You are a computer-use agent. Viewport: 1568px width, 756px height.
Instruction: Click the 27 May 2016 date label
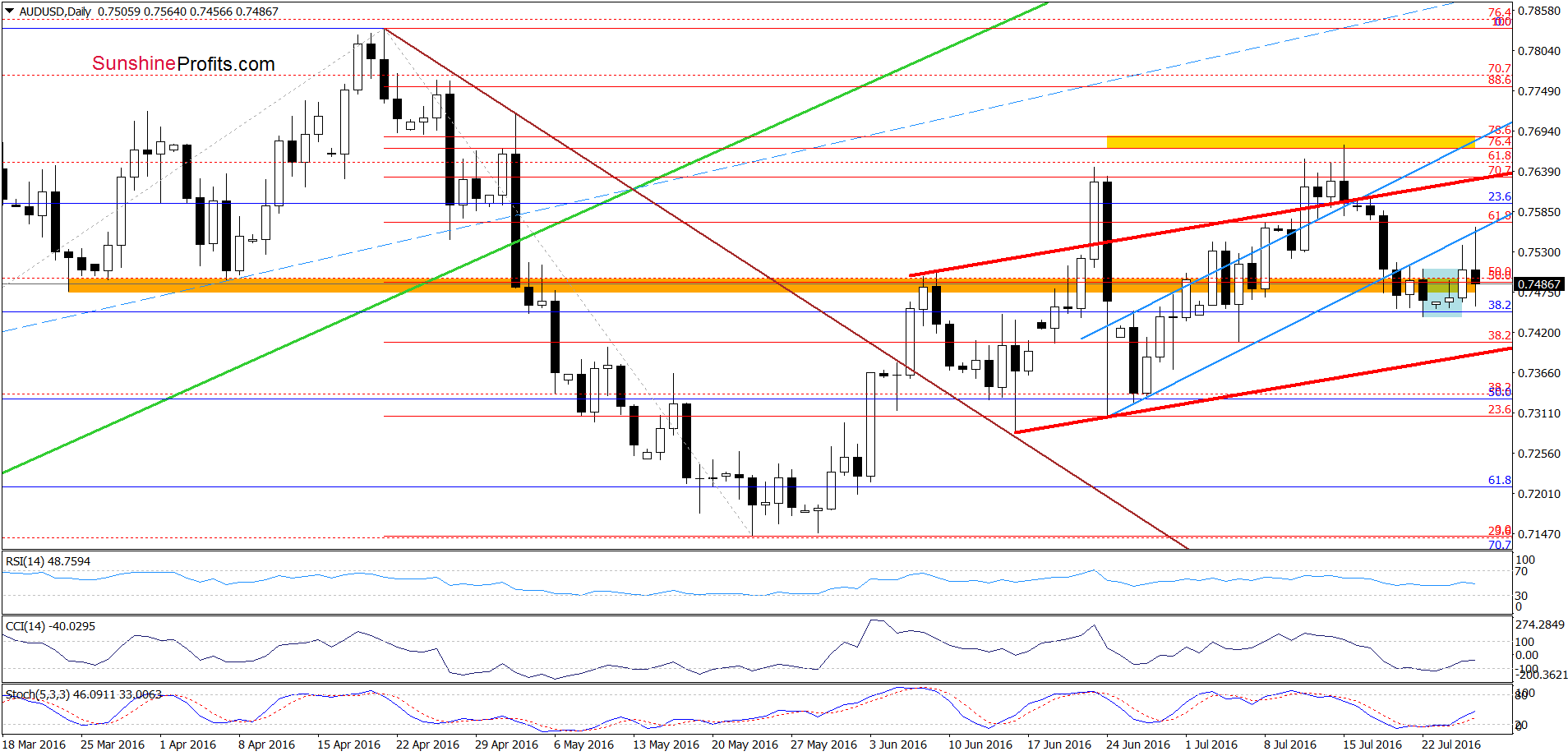(x=824, y=744)
